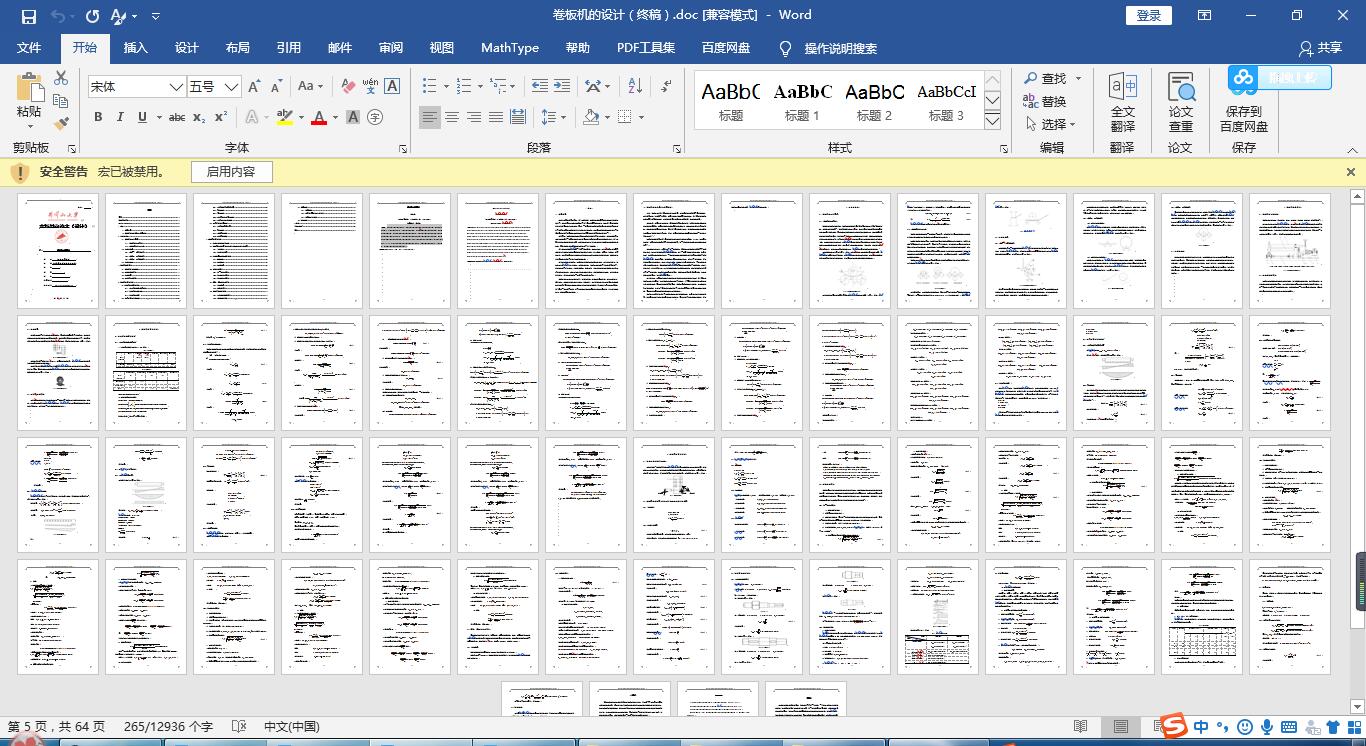1366x746 pixels.
Task: Increase font size with the grow font icon
Action: 254,87
